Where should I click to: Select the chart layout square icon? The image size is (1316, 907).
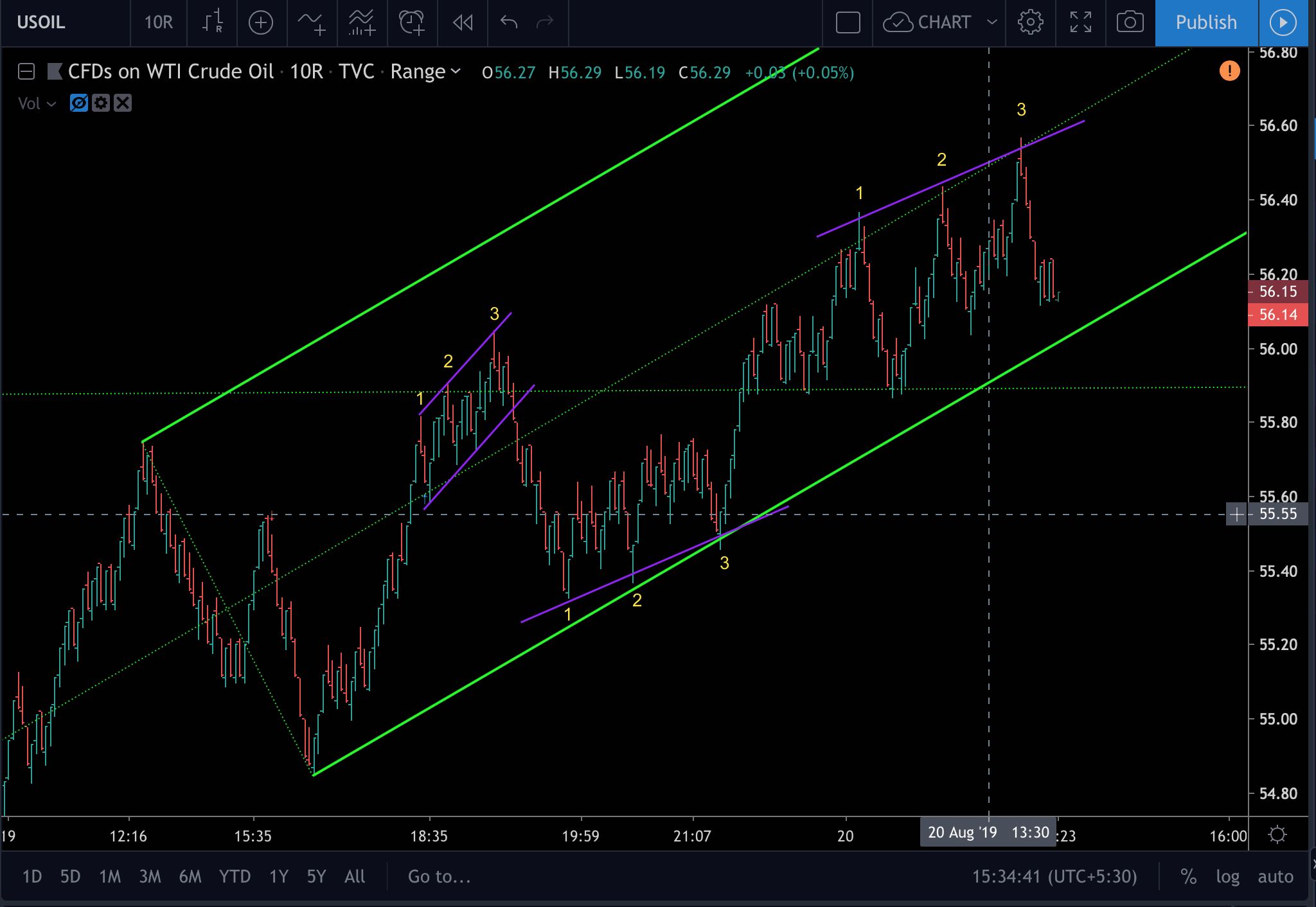click(x=848, y=23)
